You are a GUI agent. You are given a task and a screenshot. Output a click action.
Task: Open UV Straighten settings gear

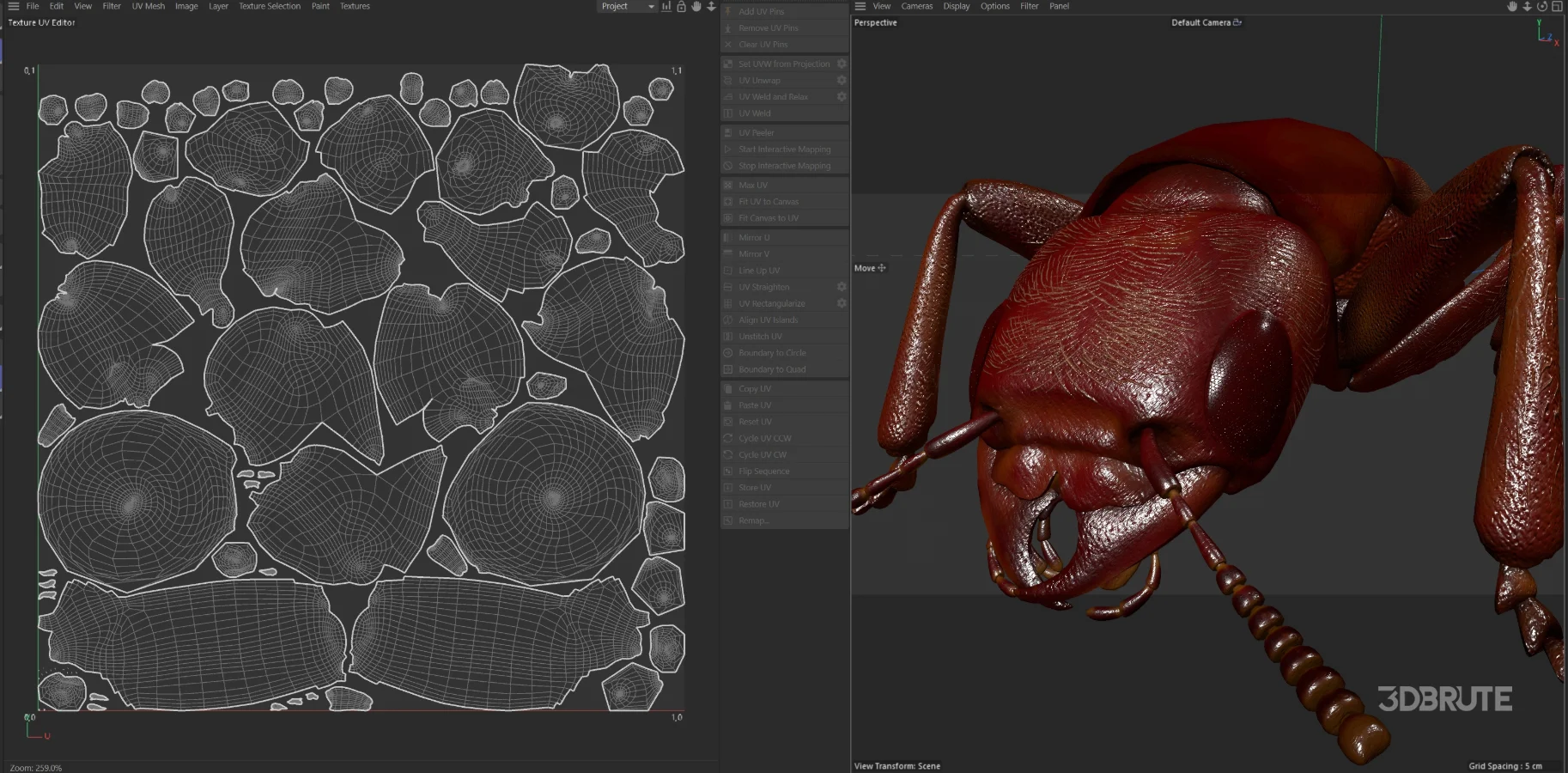(x=842, y=287)
